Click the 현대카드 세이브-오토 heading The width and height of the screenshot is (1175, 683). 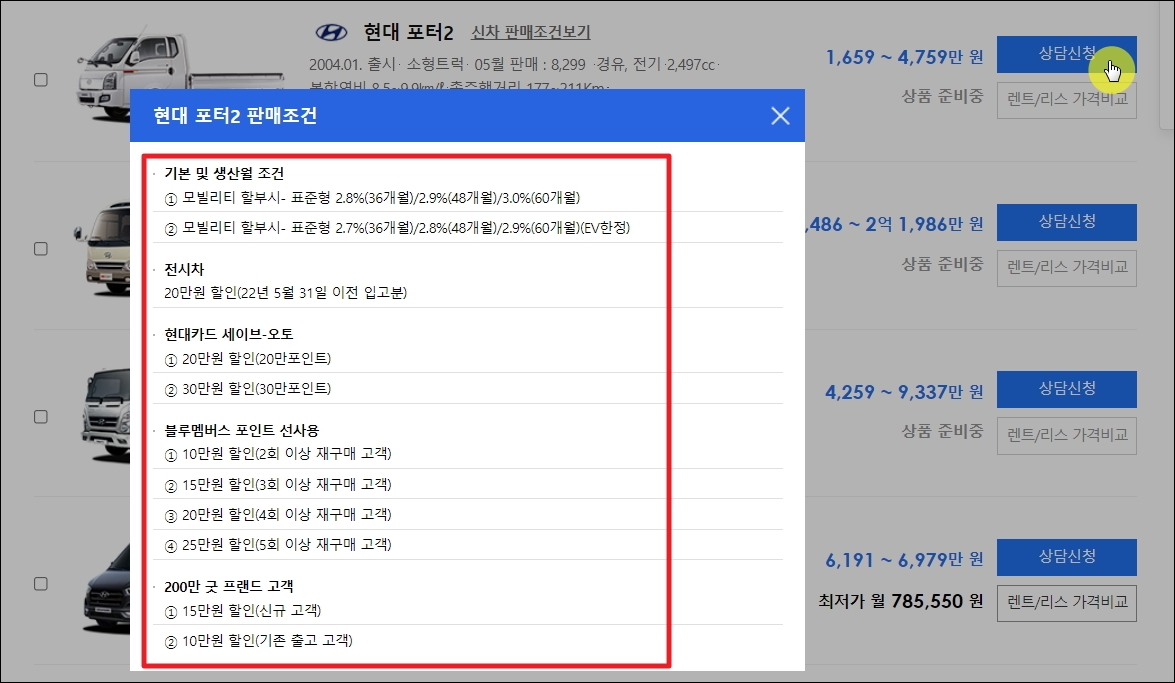[x=229, y=334]
